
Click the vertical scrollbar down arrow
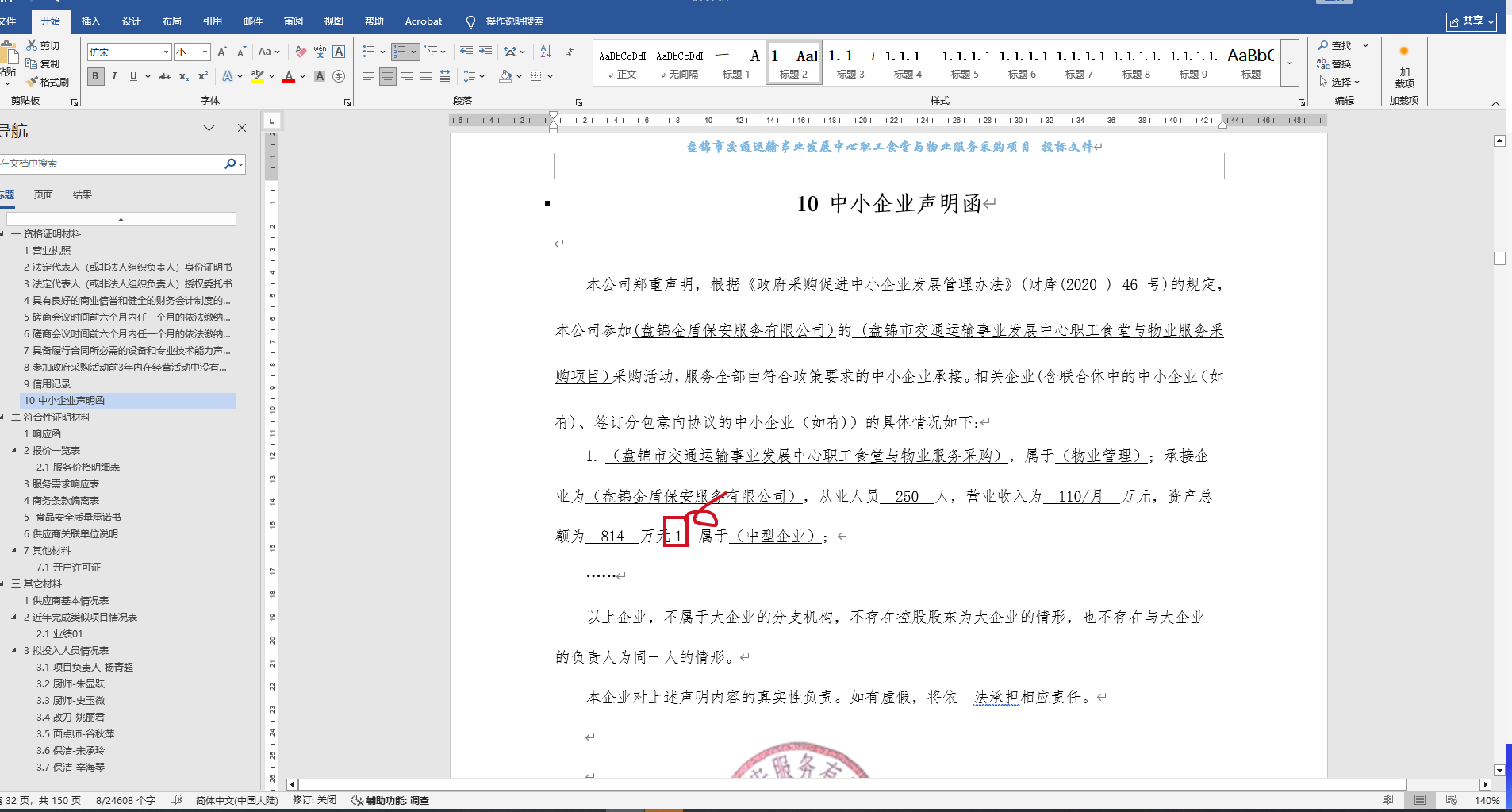tap(1499, 770)
